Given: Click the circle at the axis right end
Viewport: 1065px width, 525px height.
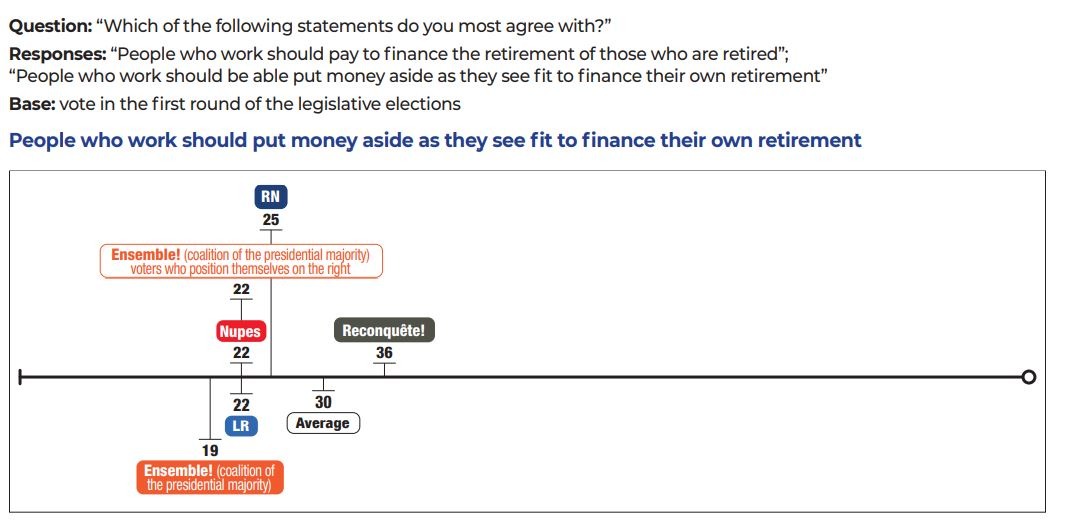Looking at the screenshot, I should coord(1029,377).
